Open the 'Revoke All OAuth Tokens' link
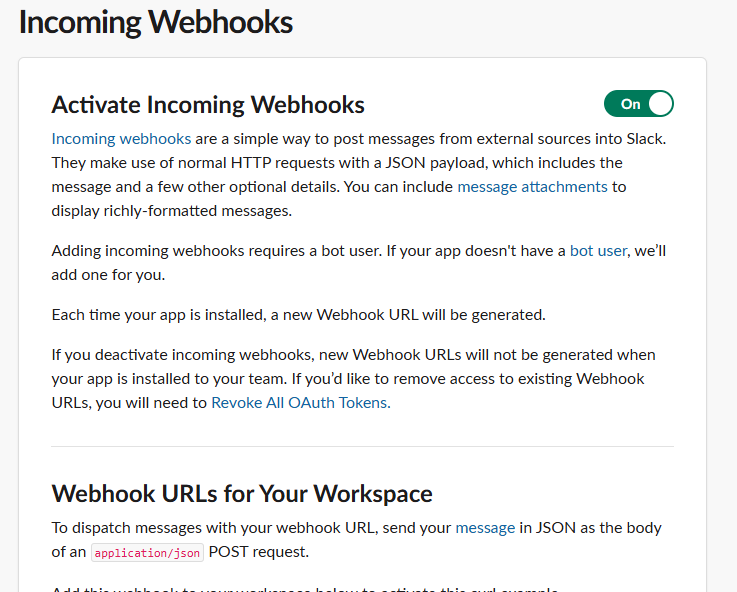The width and height of the screenshot is (737, 592). (300, 402)
